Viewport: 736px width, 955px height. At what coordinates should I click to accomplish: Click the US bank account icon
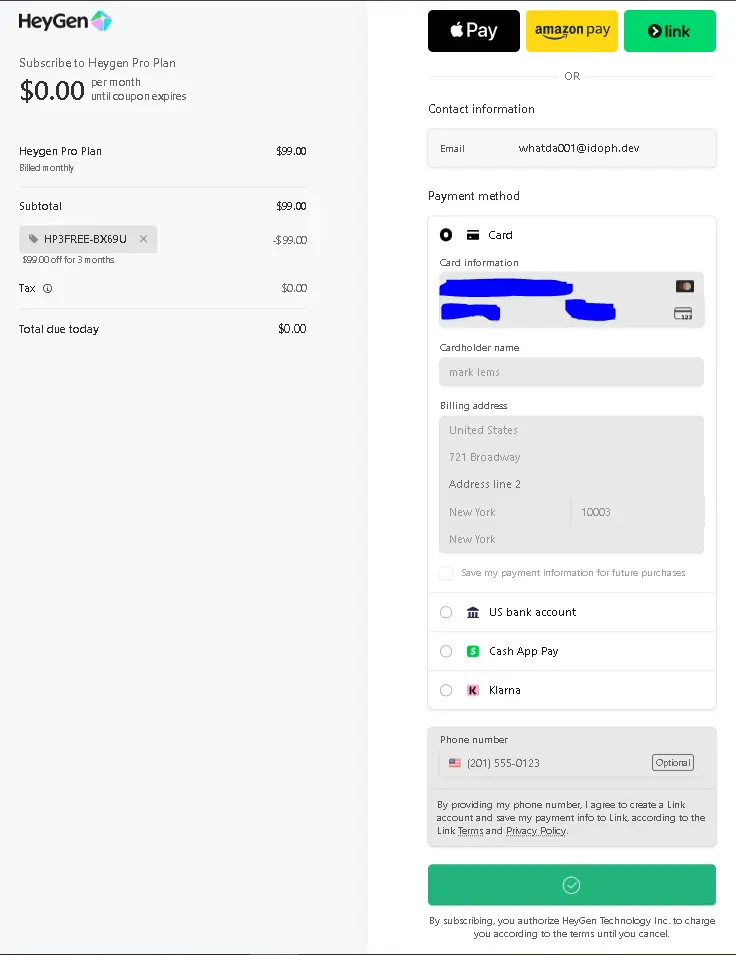point(473,612)
